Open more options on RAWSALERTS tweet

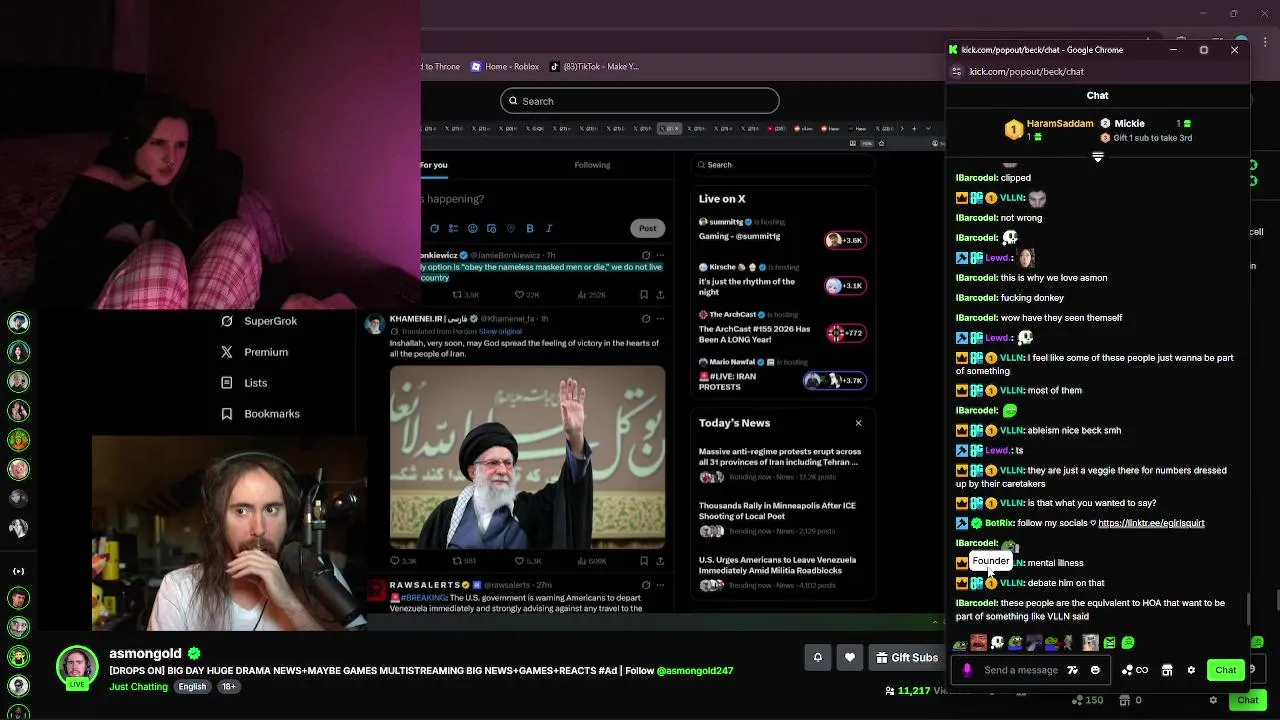coord(660,585)
